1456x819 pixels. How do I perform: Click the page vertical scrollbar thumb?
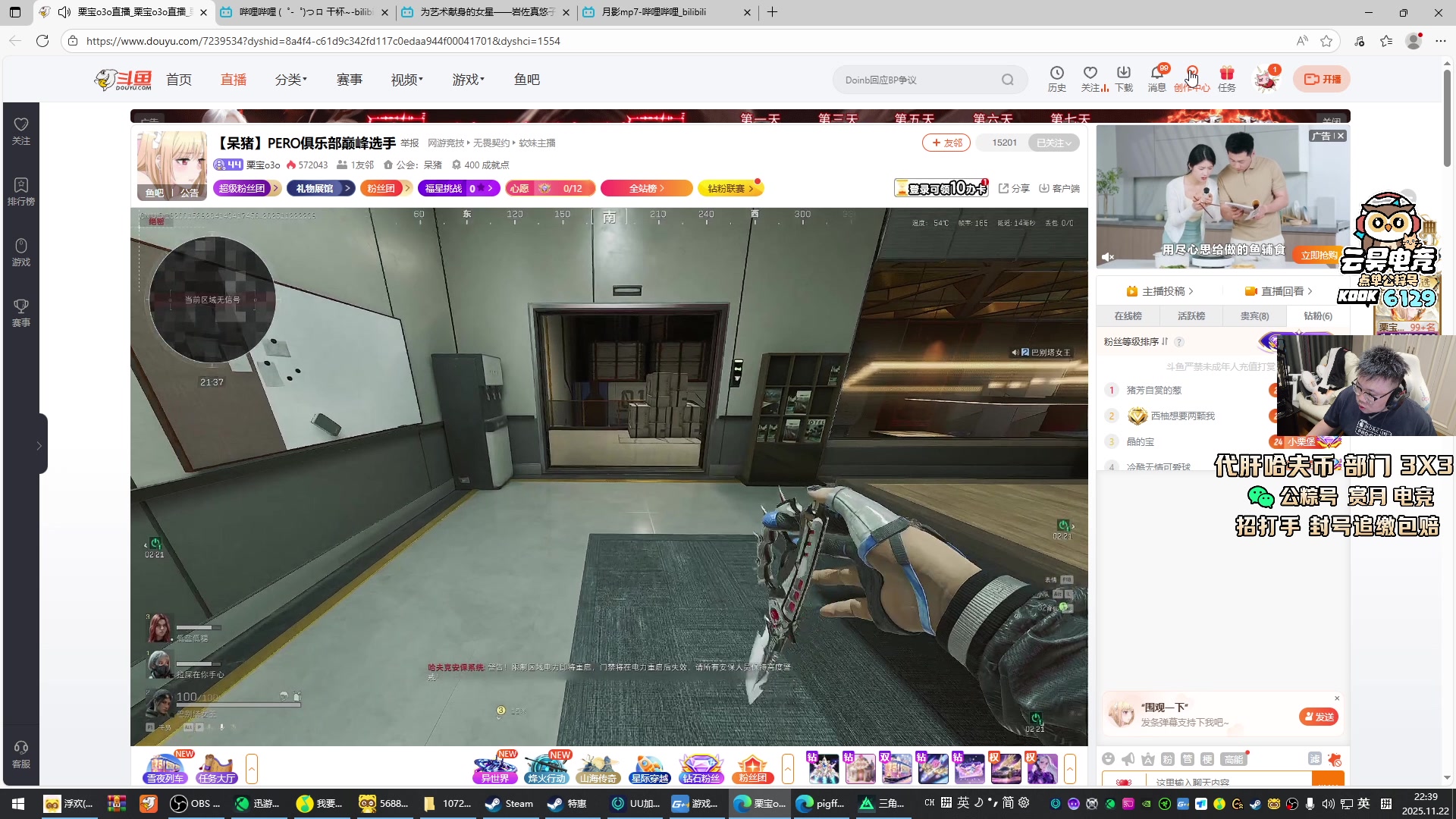(x=1447, y=118)
